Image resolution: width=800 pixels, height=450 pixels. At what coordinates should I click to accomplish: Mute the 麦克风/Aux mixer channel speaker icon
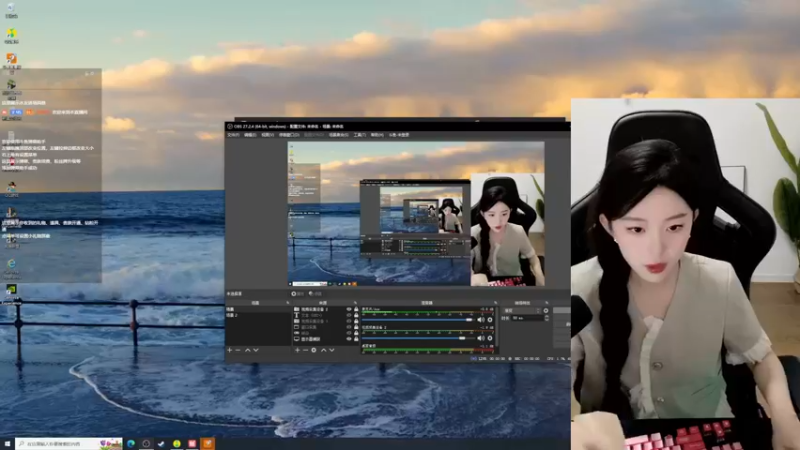click(x=481, y=320)
